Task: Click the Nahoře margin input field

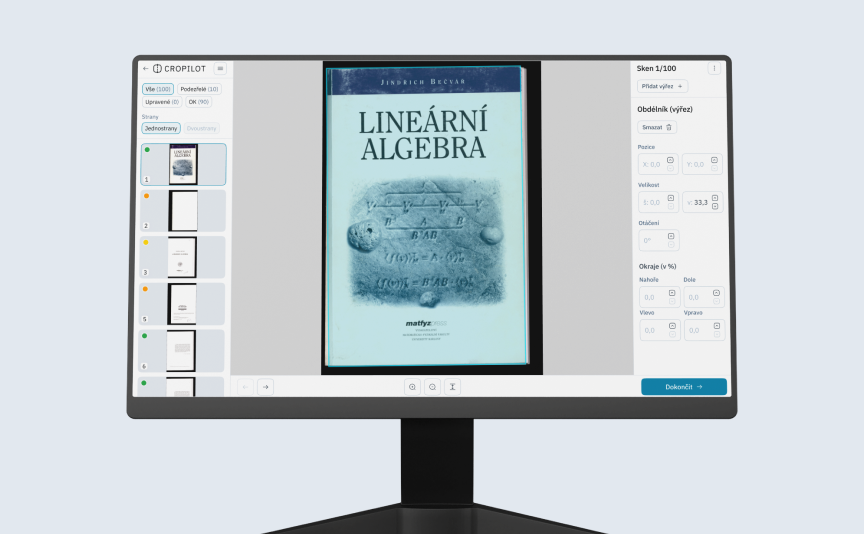Action: click(660, 297)
